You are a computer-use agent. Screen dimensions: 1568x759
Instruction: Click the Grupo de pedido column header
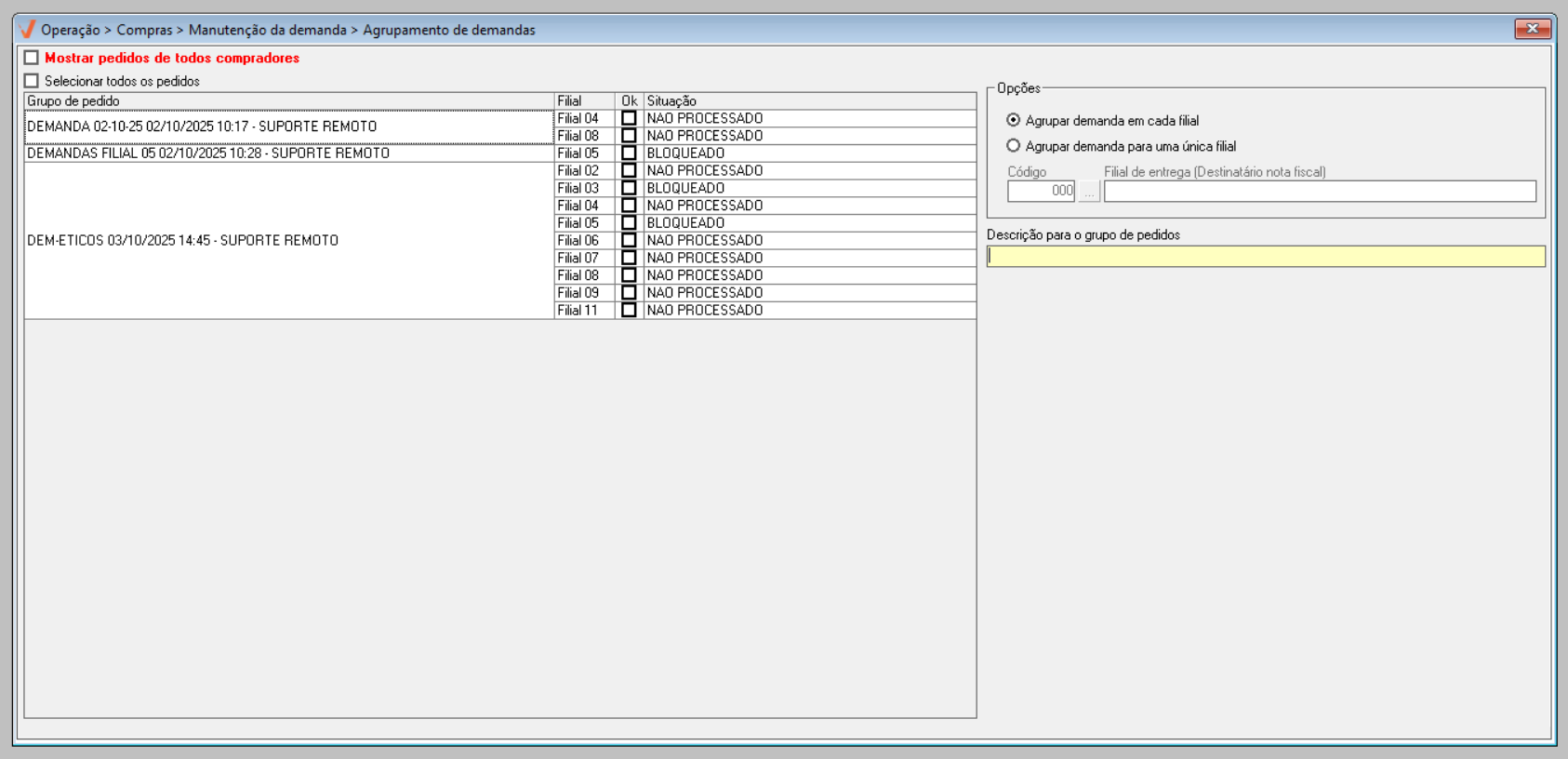(x=289, y=100)
